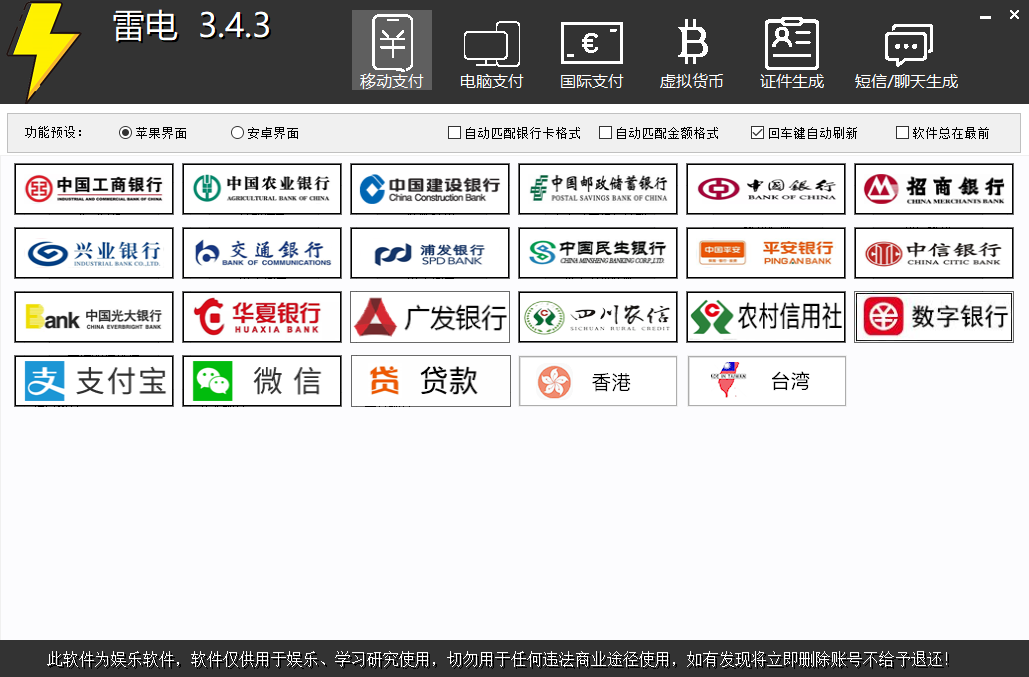Uncheck the 回车键自动刷新 option
Image resolution: width=1029 pixels, height=677 pixels.
point(757,132)
